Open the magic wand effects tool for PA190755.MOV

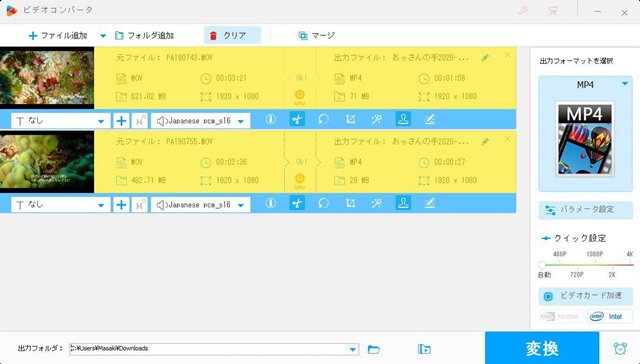pos(377,203)
